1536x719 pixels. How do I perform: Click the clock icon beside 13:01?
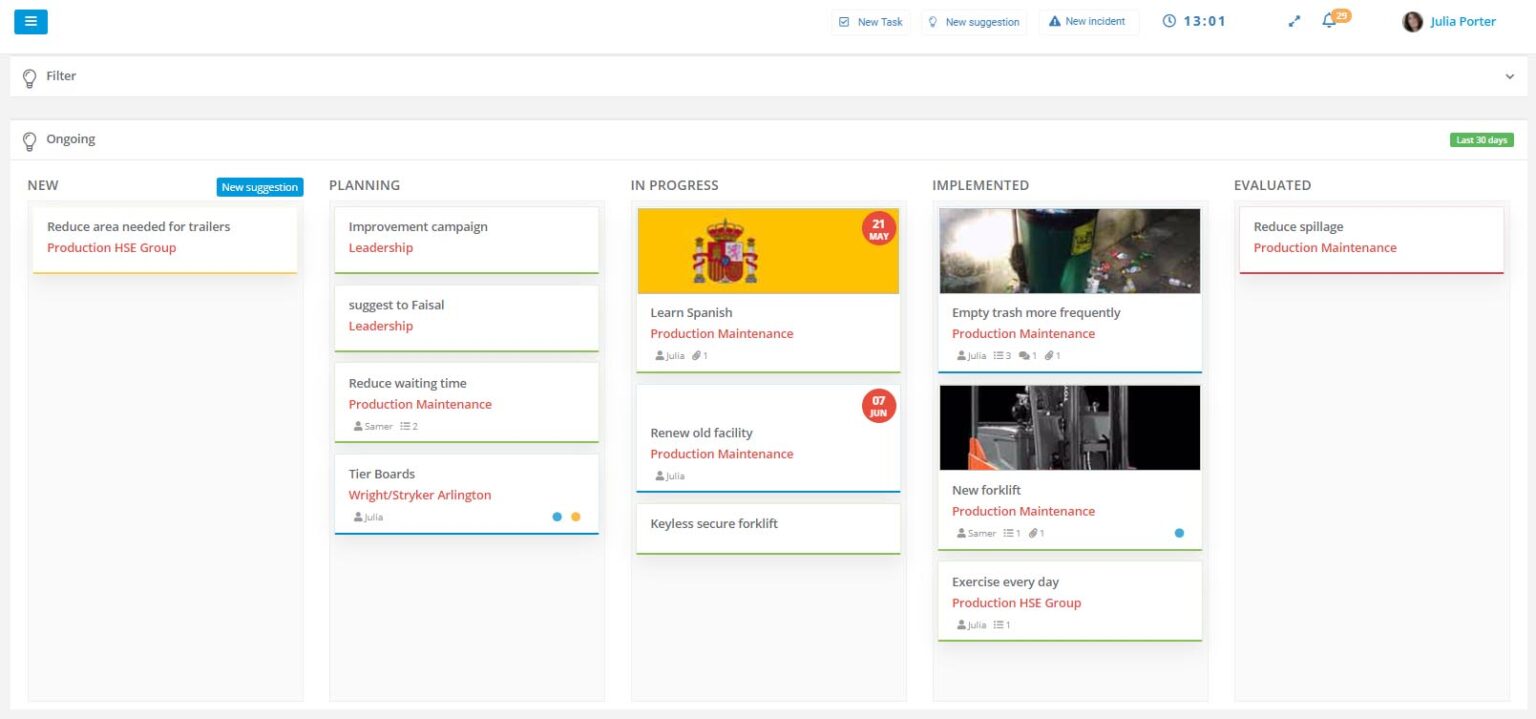pyautogui.click(x=1170, y=20)
